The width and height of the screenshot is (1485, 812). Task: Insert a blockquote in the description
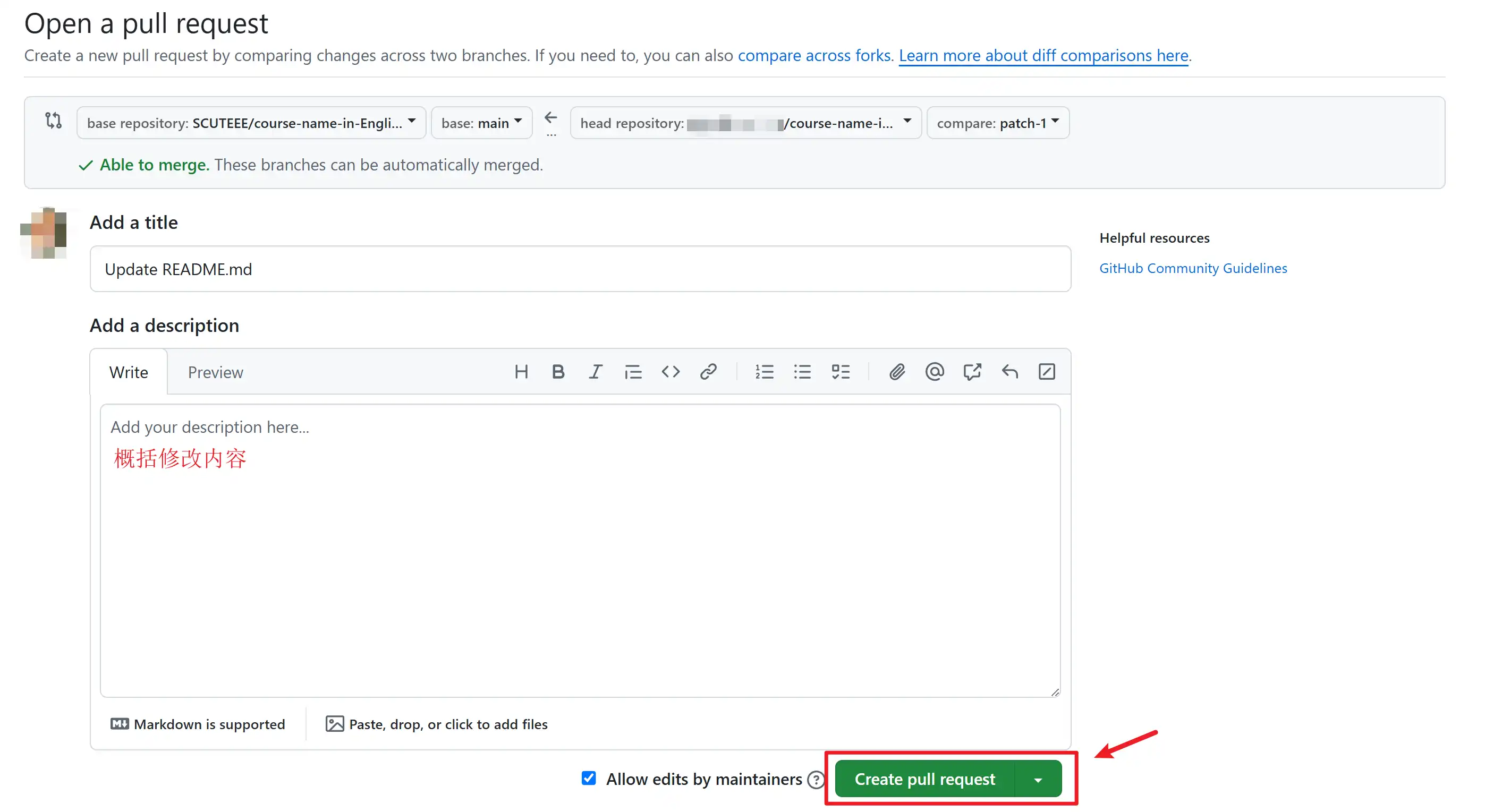[633, 372]
